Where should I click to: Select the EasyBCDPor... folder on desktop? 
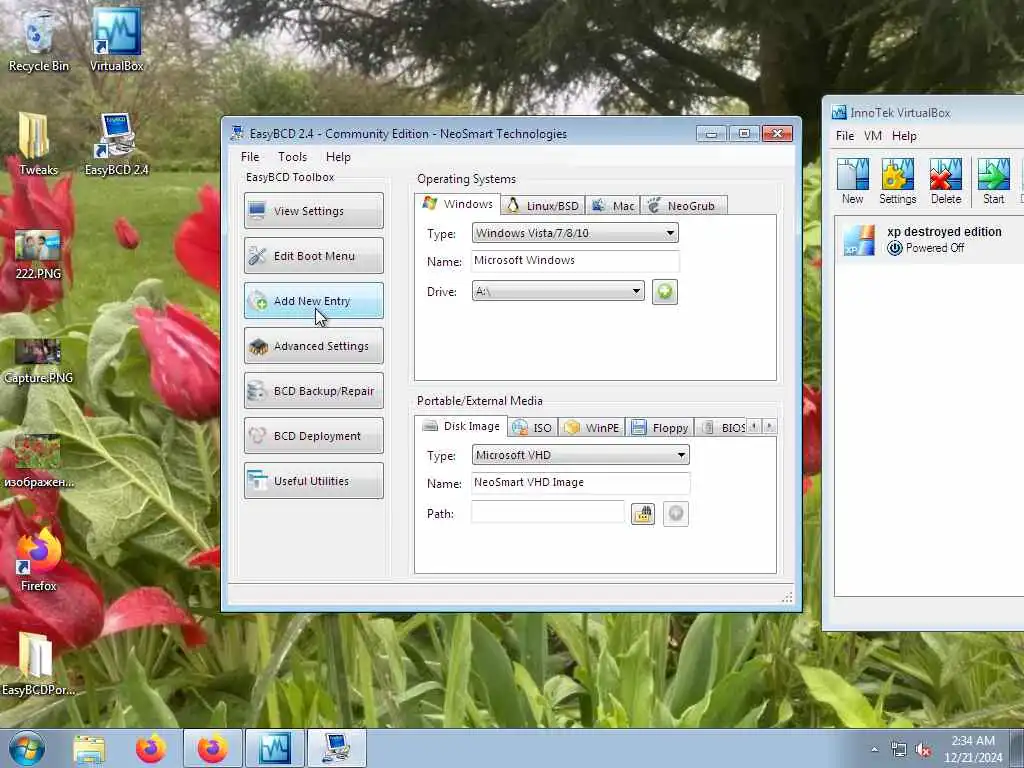pos(38,665)
